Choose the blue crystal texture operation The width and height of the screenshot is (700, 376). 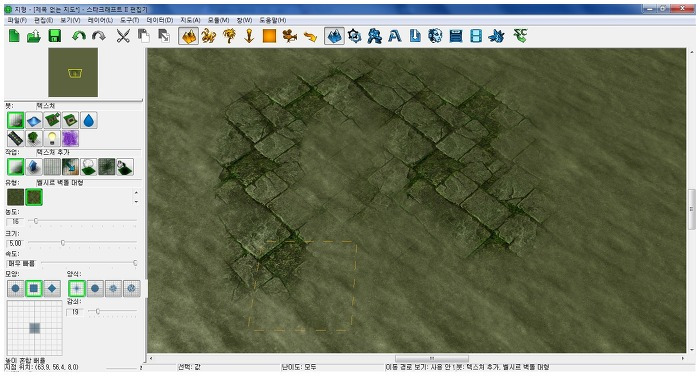pyautogui.click(x=34, y=167)
